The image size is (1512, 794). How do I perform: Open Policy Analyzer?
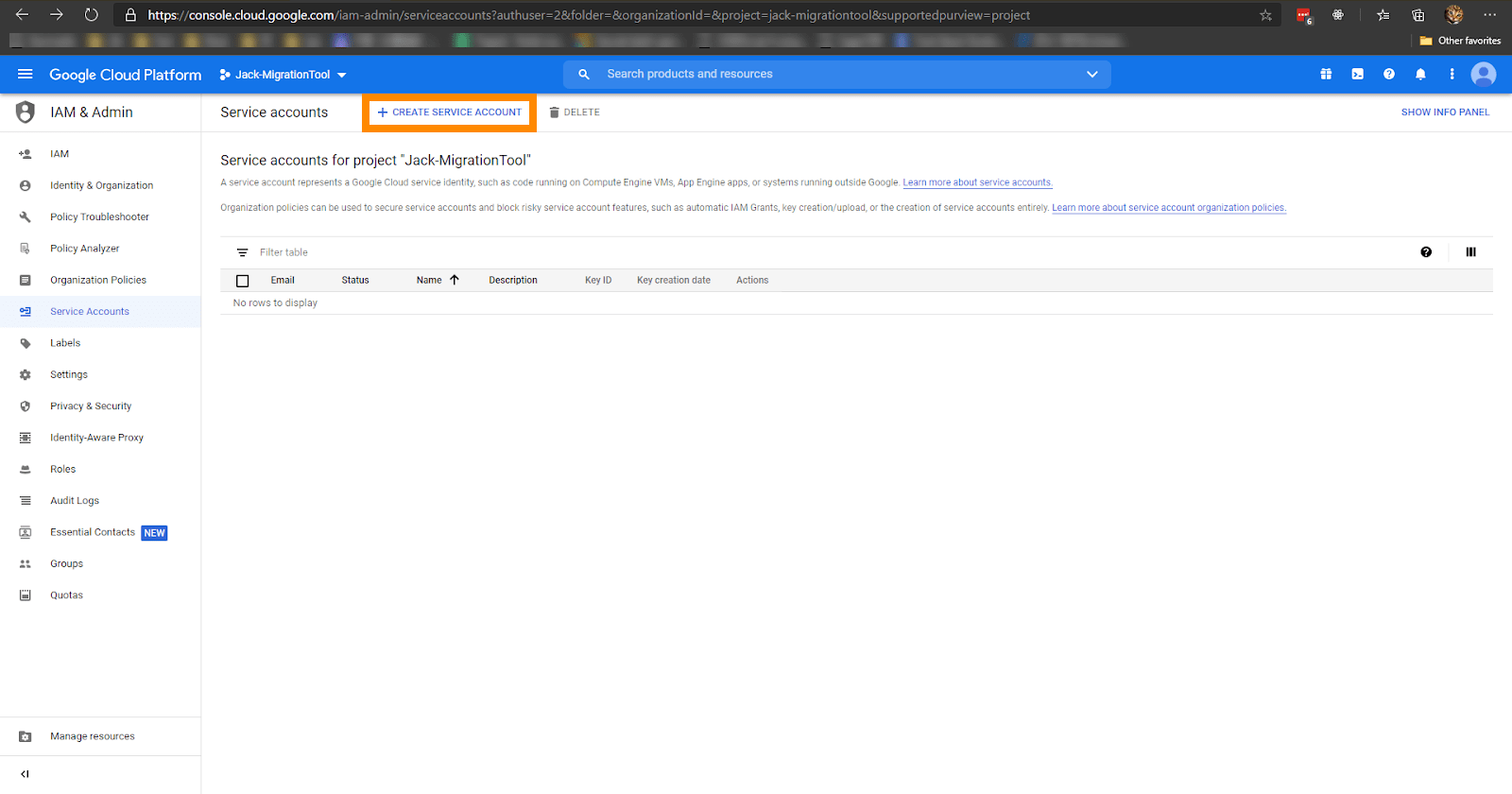pyautogui.click(x=84, y=249)
